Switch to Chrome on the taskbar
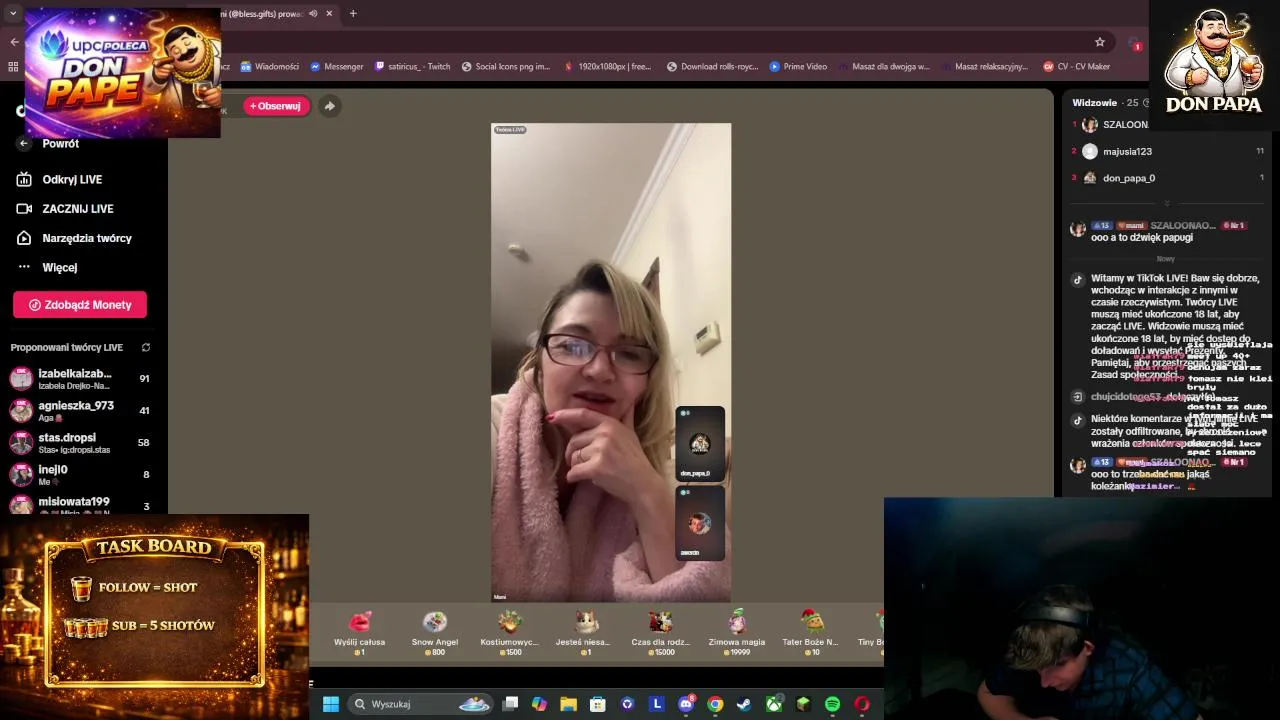1280x720 pixels. 715,704
